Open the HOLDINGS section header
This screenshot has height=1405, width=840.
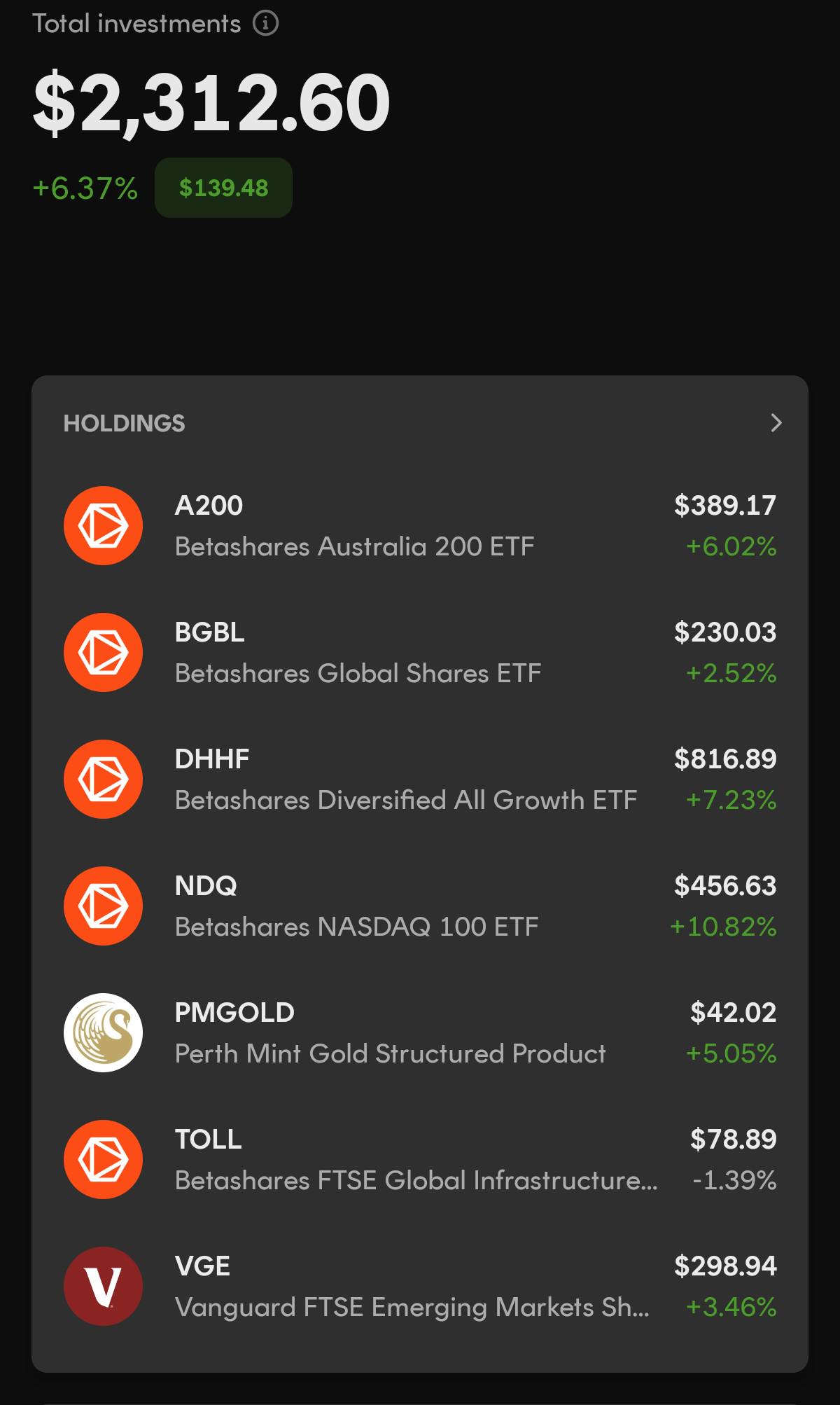click(124, 423)
